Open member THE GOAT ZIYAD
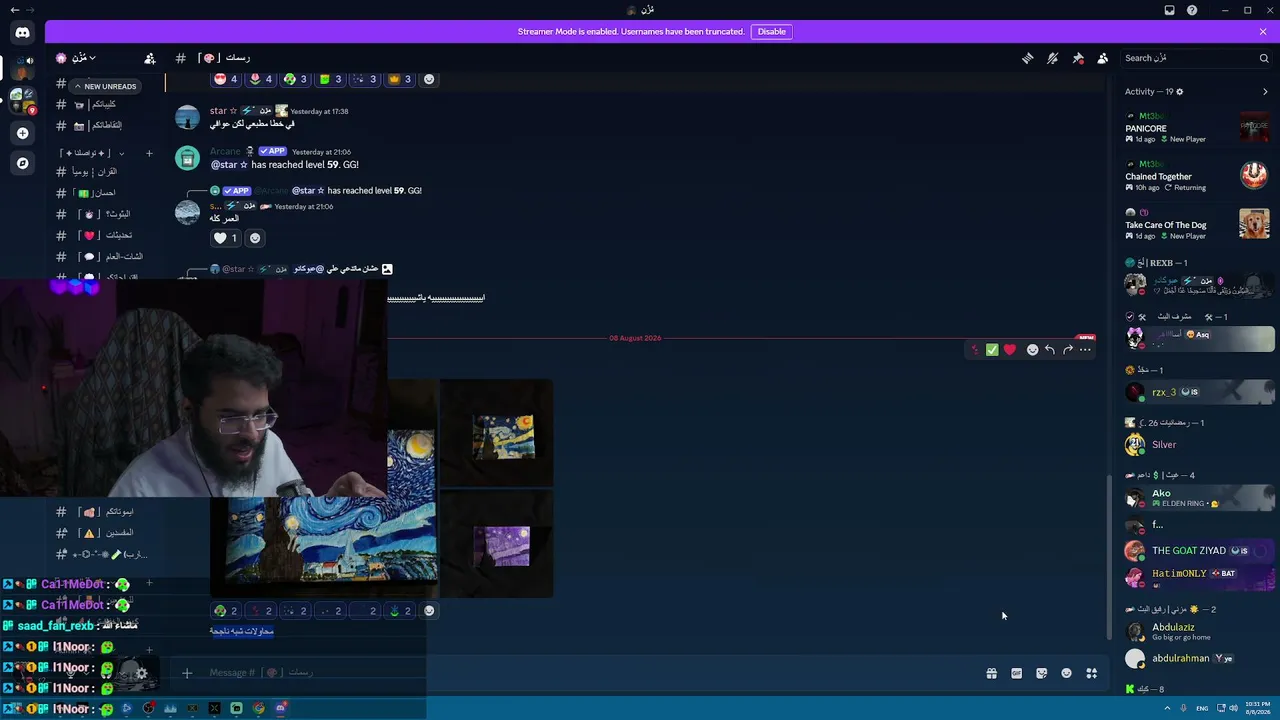1280x720 pixels. coord(1198,551)
